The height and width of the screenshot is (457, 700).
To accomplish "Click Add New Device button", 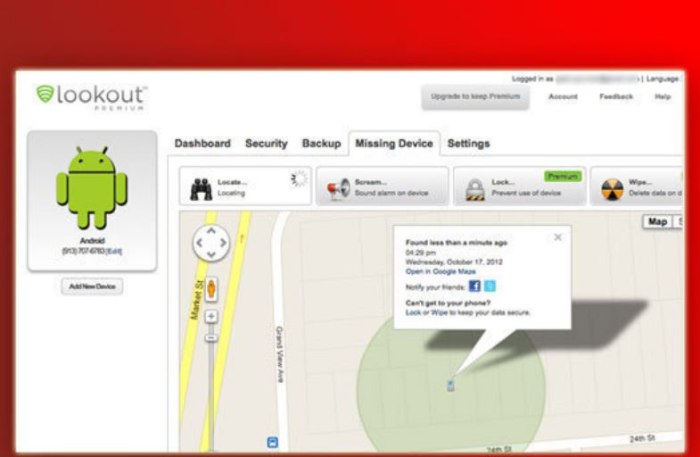I will [92, 286].
